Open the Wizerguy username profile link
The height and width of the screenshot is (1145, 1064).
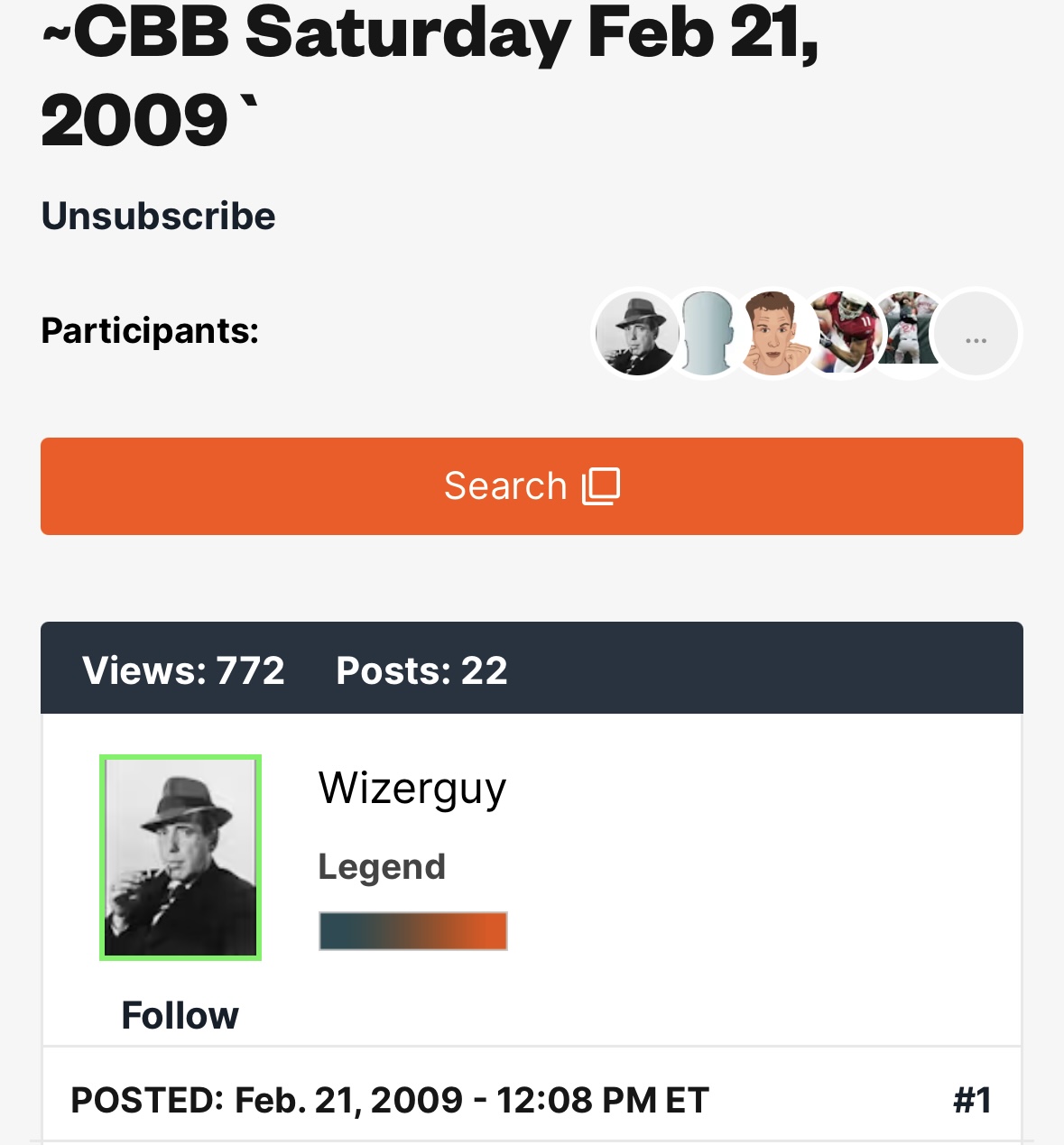[x=412, y=789]
